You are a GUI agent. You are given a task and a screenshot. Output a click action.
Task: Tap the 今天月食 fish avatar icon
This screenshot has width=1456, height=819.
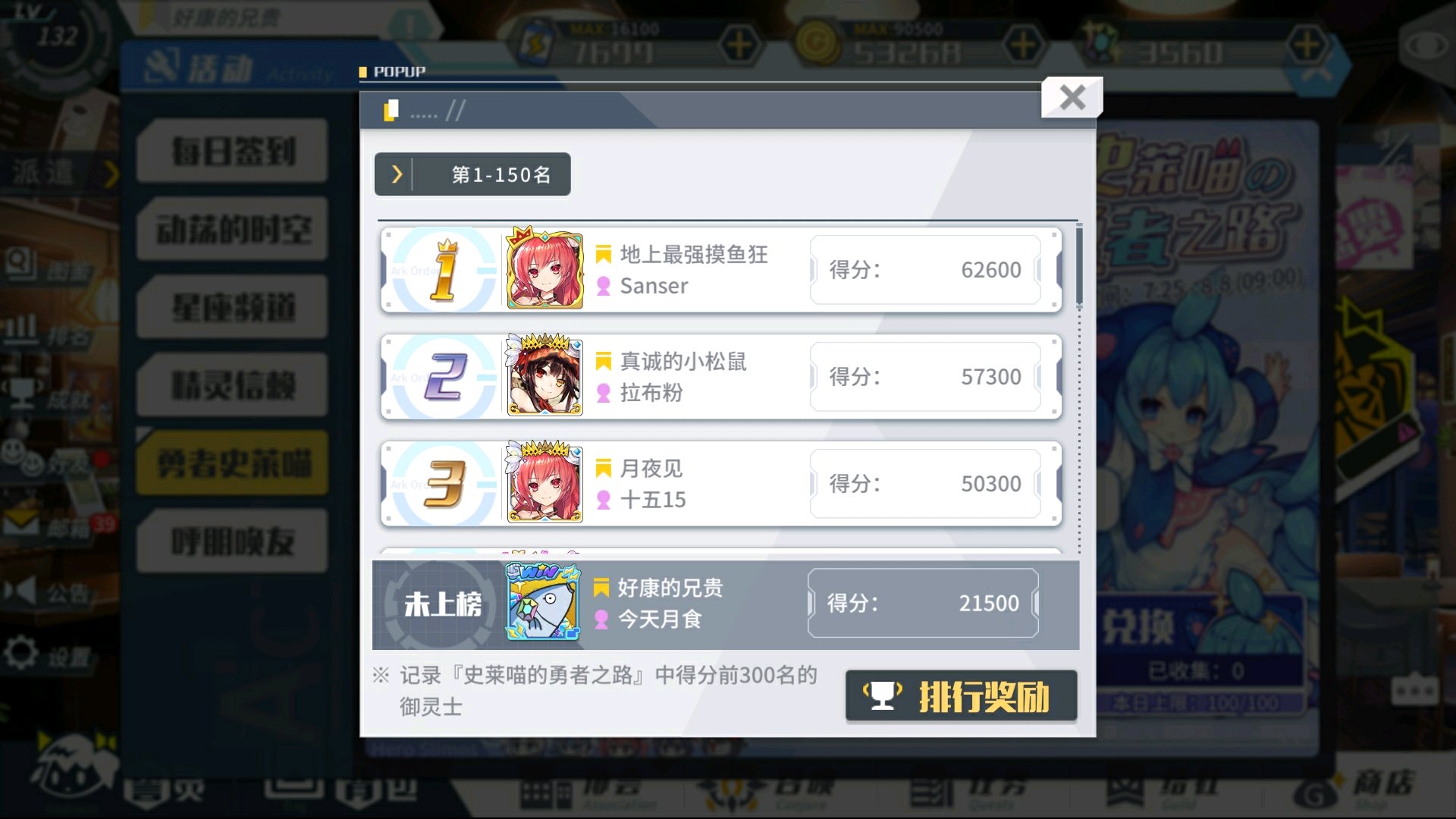(x=543, y=603)
